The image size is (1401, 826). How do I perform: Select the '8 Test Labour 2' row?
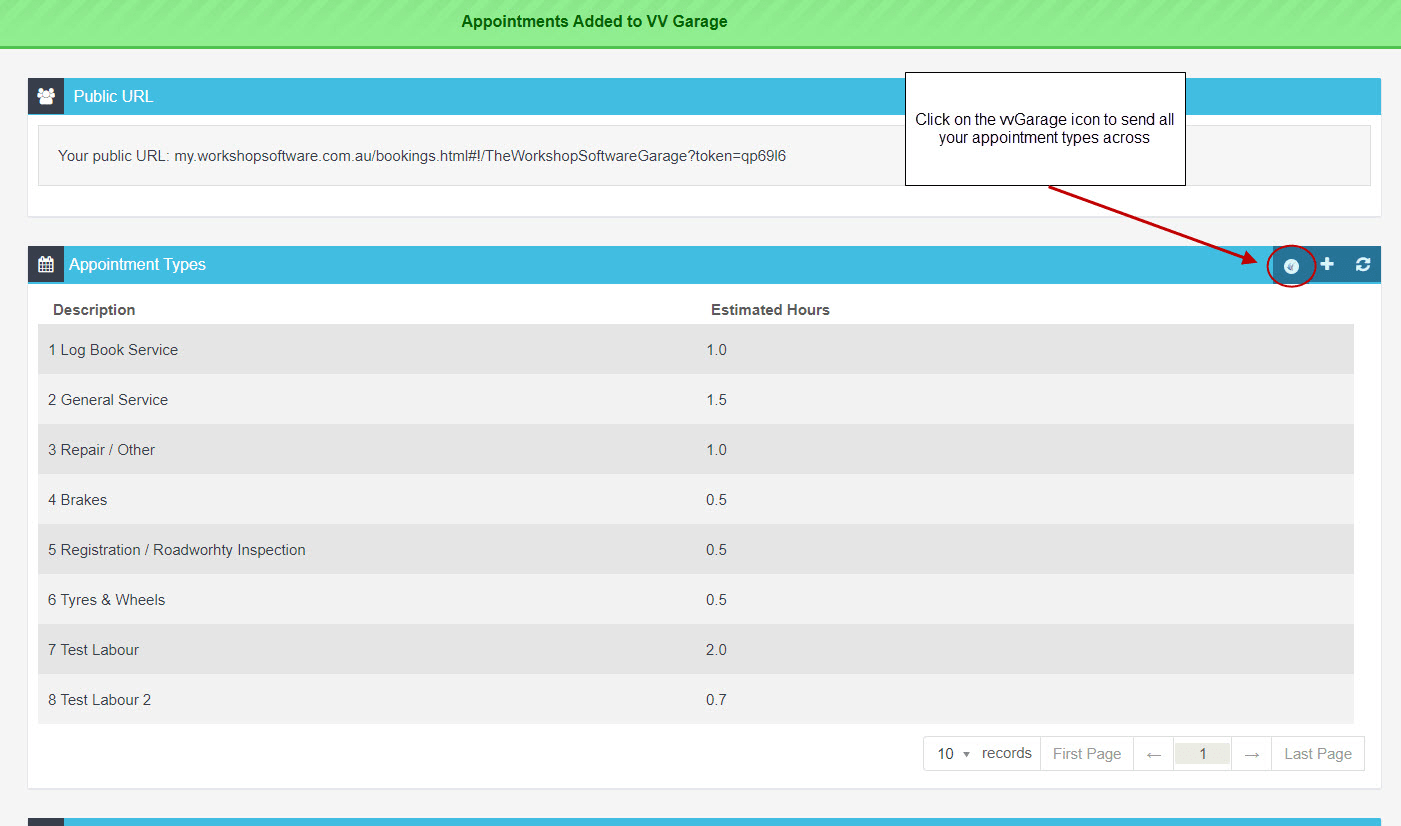click(x=696, y=699)
